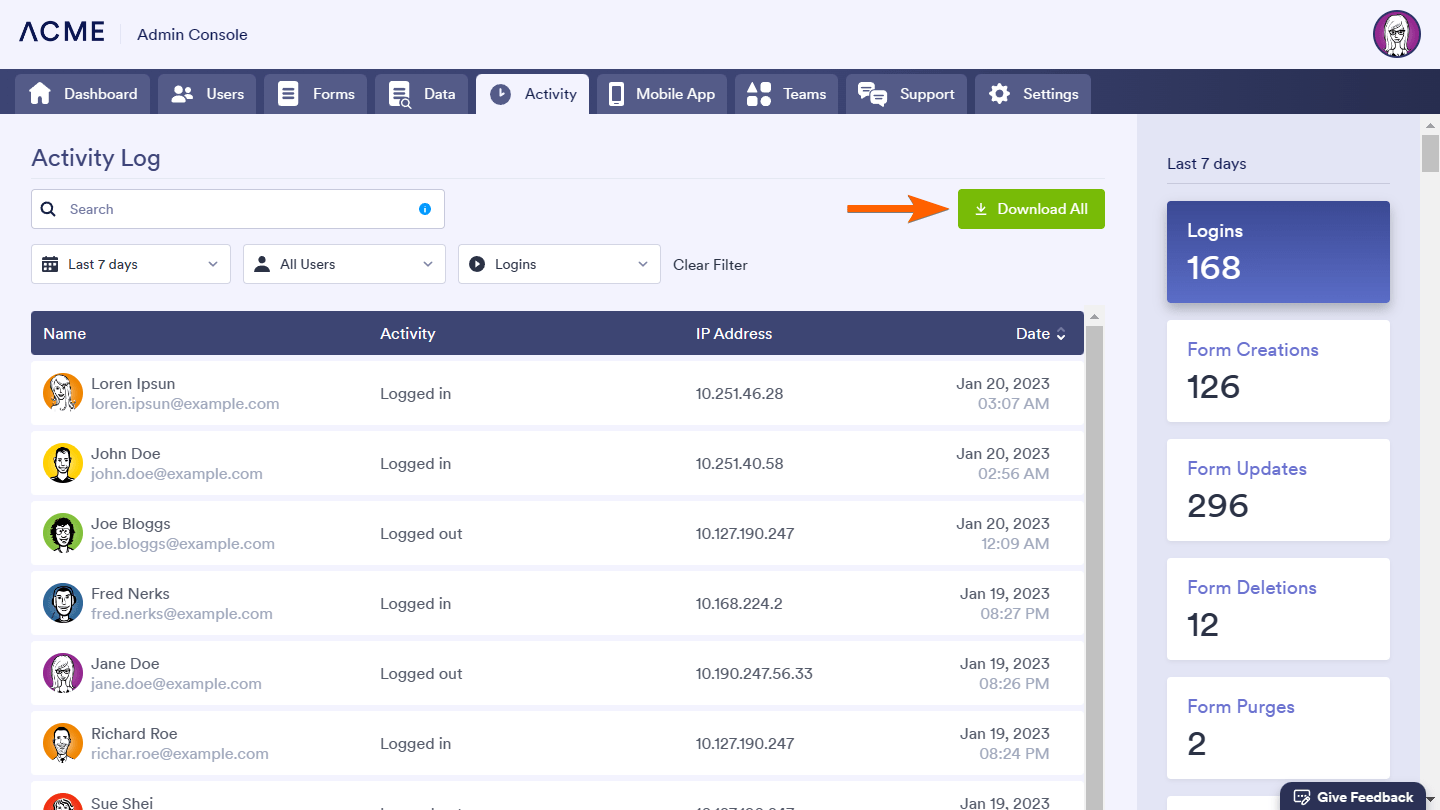The width and height of the screenshot is (1440, 810).
Task: Click the Give Feedback chat icon
Action: [1302, 797]
